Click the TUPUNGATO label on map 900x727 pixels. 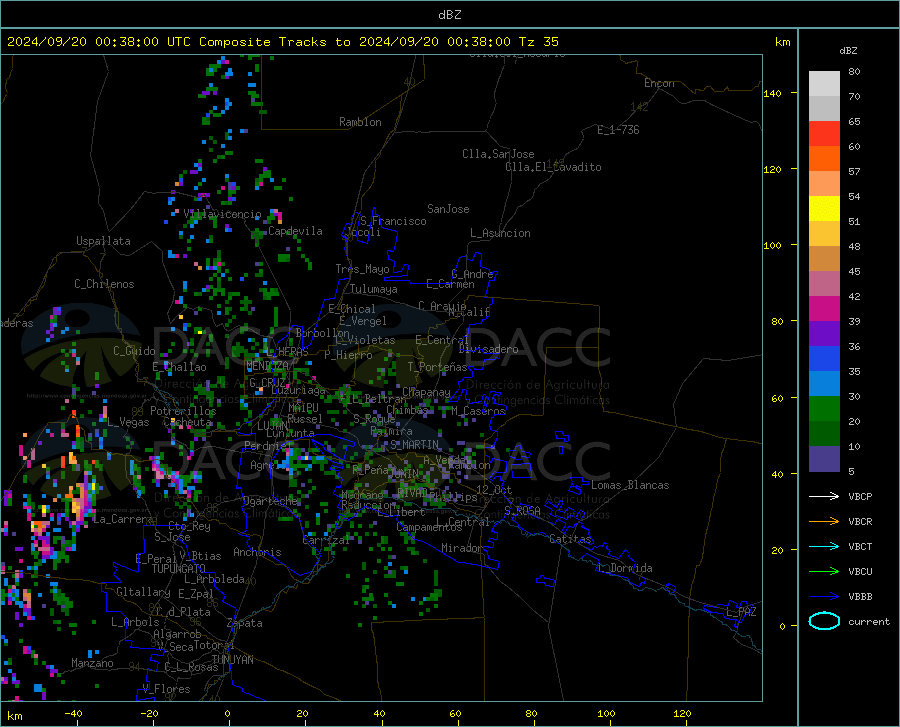[x=179, y=569]
